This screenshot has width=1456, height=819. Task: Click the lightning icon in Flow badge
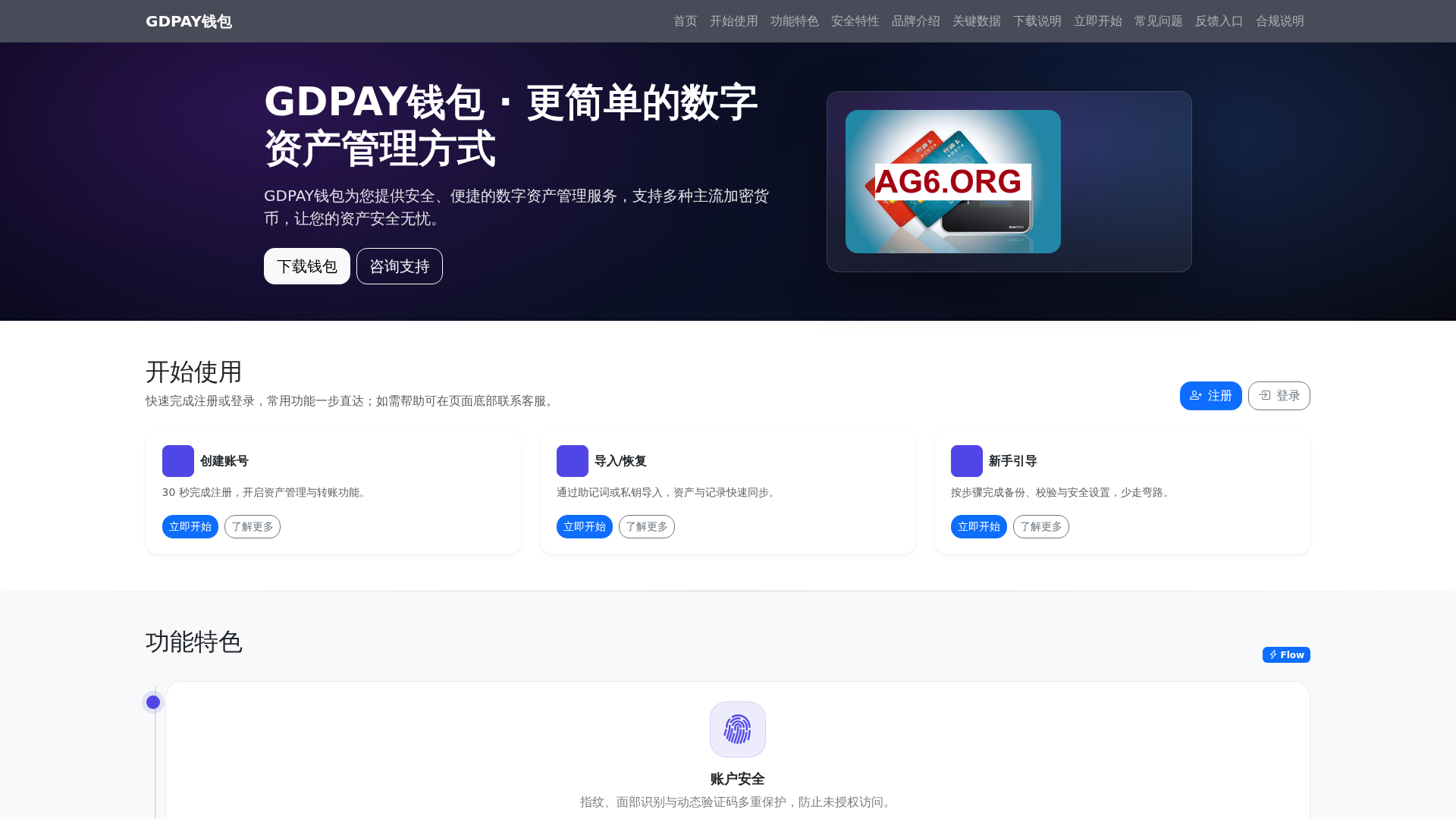click(1273, 654)
